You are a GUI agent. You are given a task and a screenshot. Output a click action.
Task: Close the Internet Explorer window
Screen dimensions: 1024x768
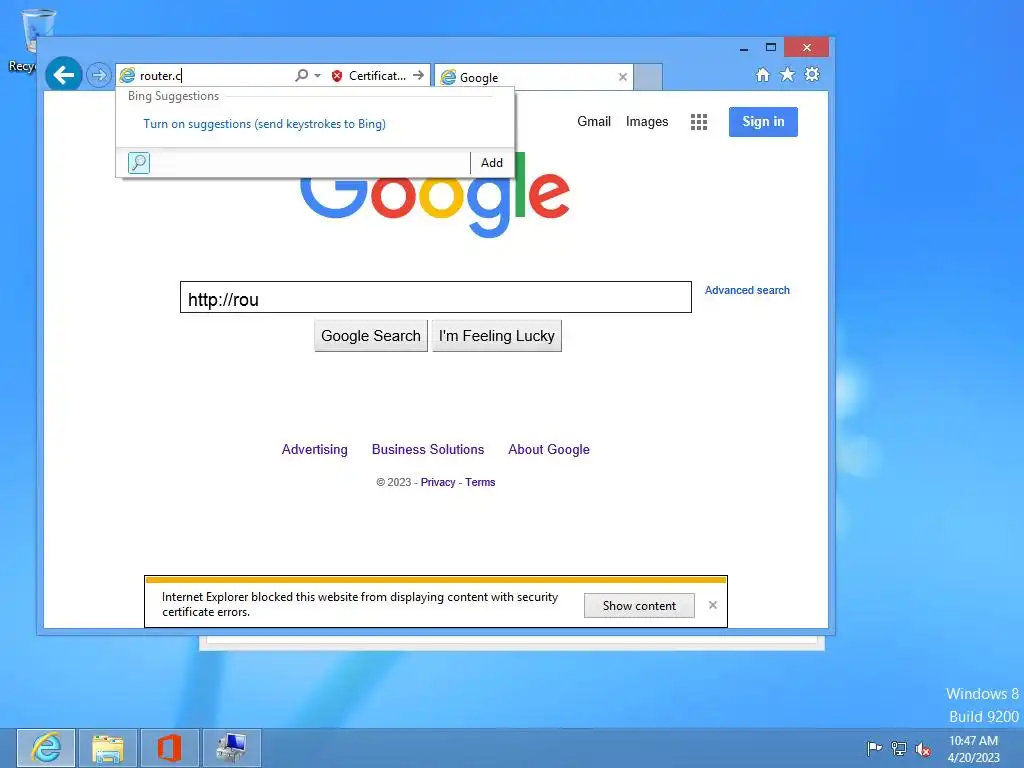point(807,48)
